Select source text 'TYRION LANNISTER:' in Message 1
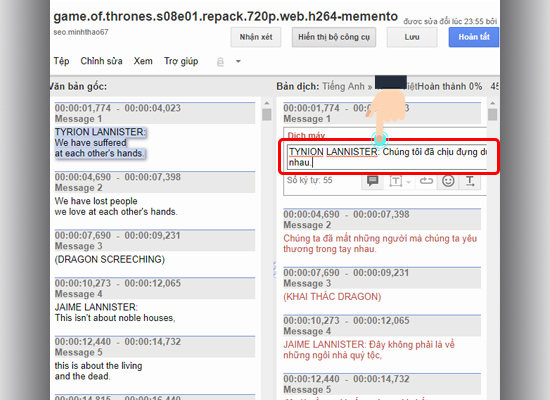This screenshot has width=550, height=400. [100, 132]
